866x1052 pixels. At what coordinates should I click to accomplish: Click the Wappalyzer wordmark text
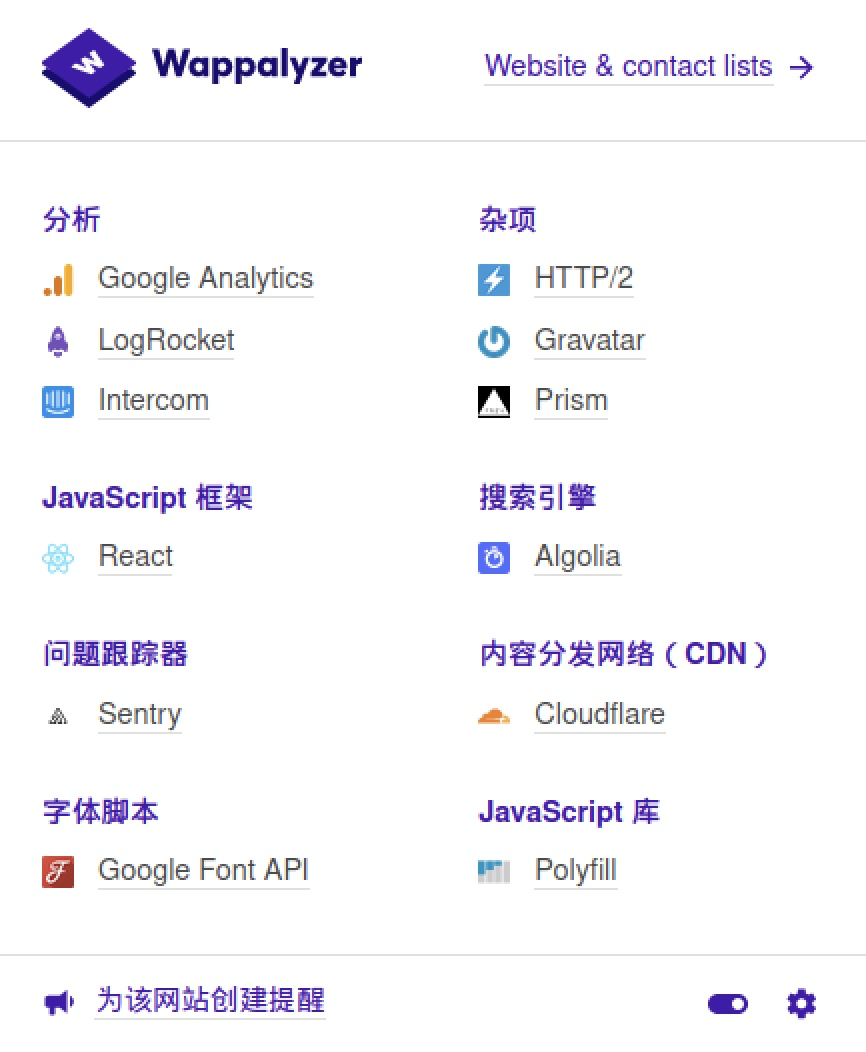(257, 66)
